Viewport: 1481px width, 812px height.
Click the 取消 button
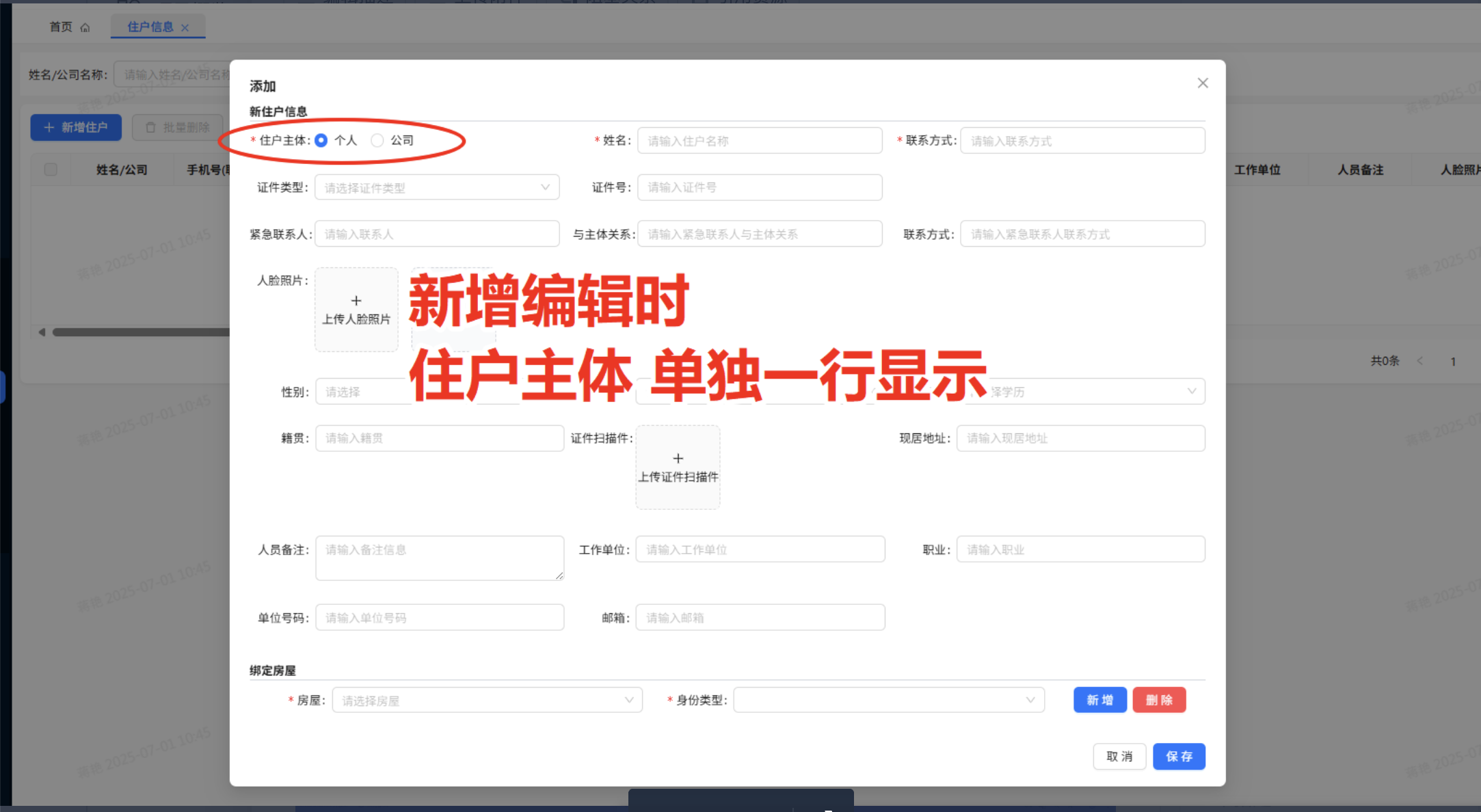1119,757
